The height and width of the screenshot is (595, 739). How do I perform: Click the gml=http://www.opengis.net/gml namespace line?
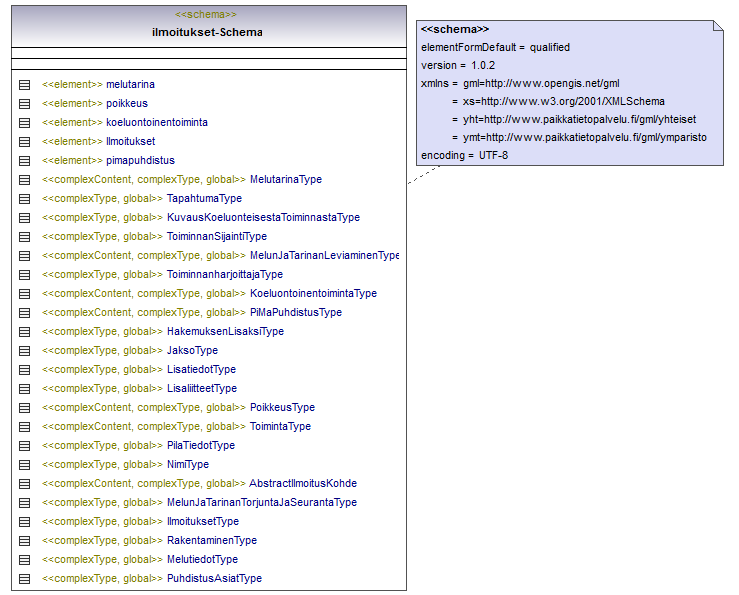(x=541, y=83)
